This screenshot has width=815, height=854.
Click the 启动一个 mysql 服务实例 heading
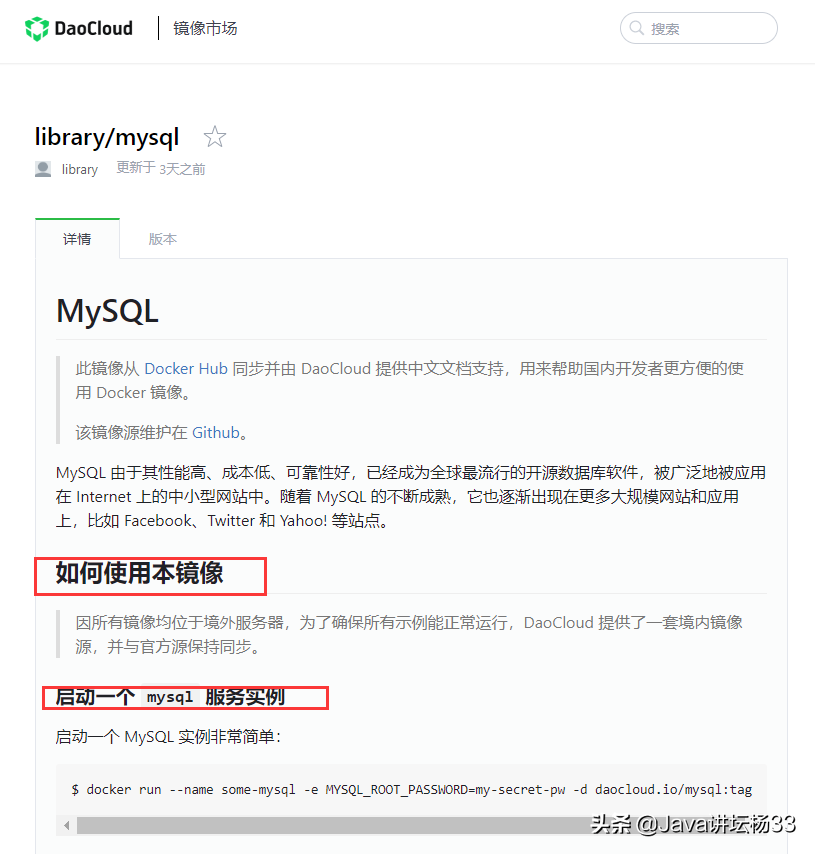tap(170, 697)
